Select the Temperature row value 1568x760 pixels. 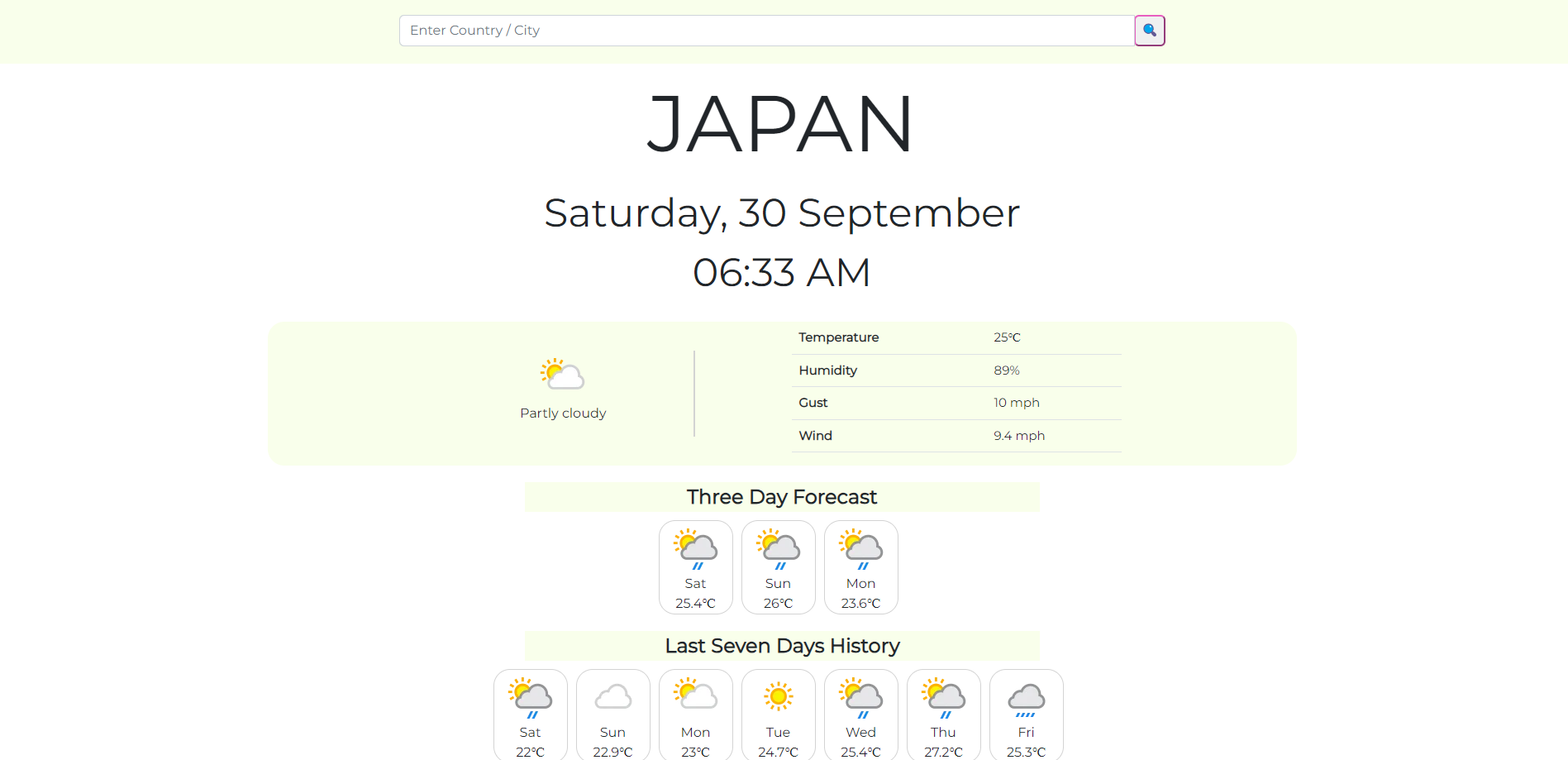[1007, 337]
